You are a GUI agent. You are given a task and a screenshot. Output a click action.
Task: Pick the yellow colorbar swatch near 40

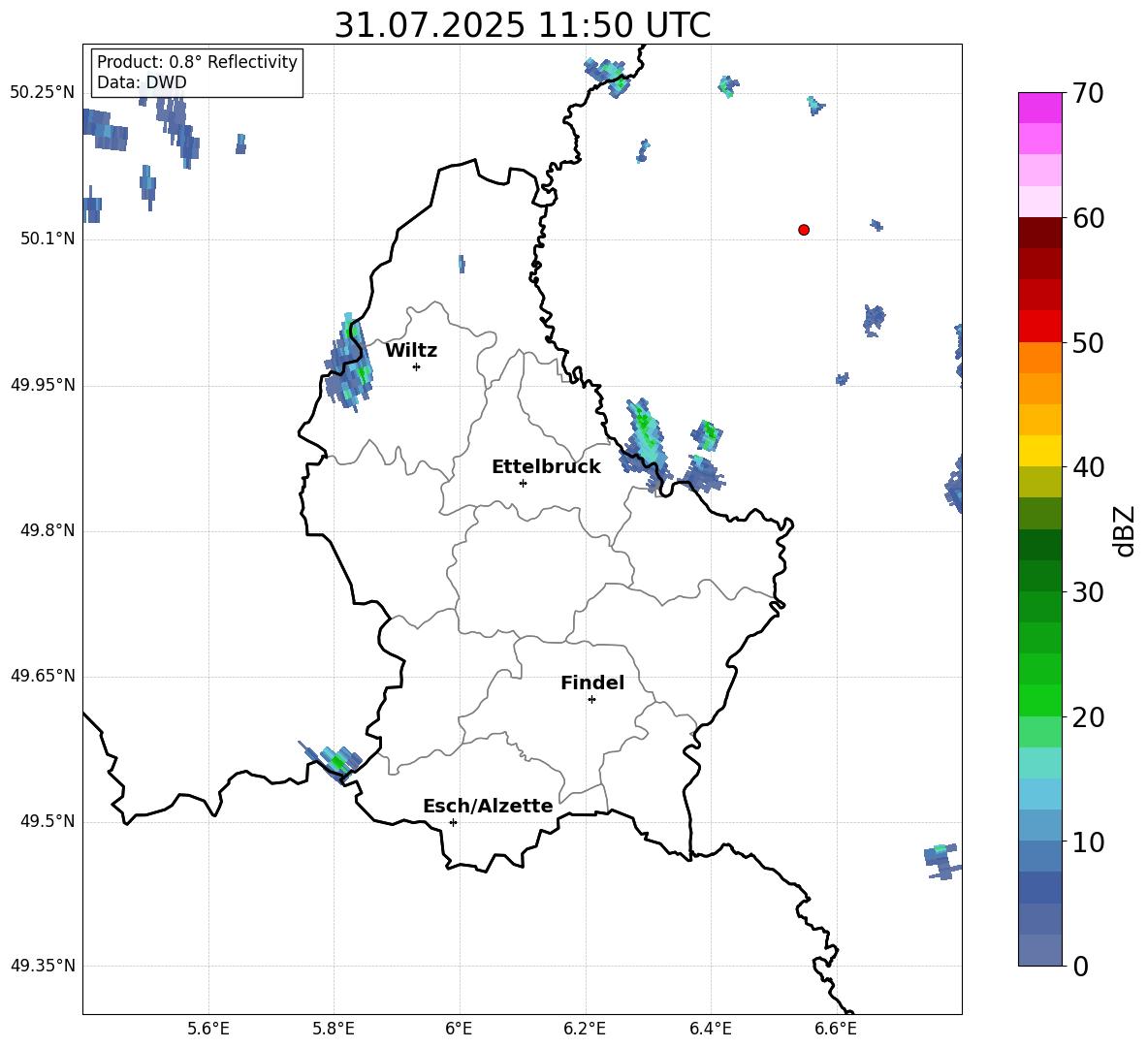pos(1040,452)
